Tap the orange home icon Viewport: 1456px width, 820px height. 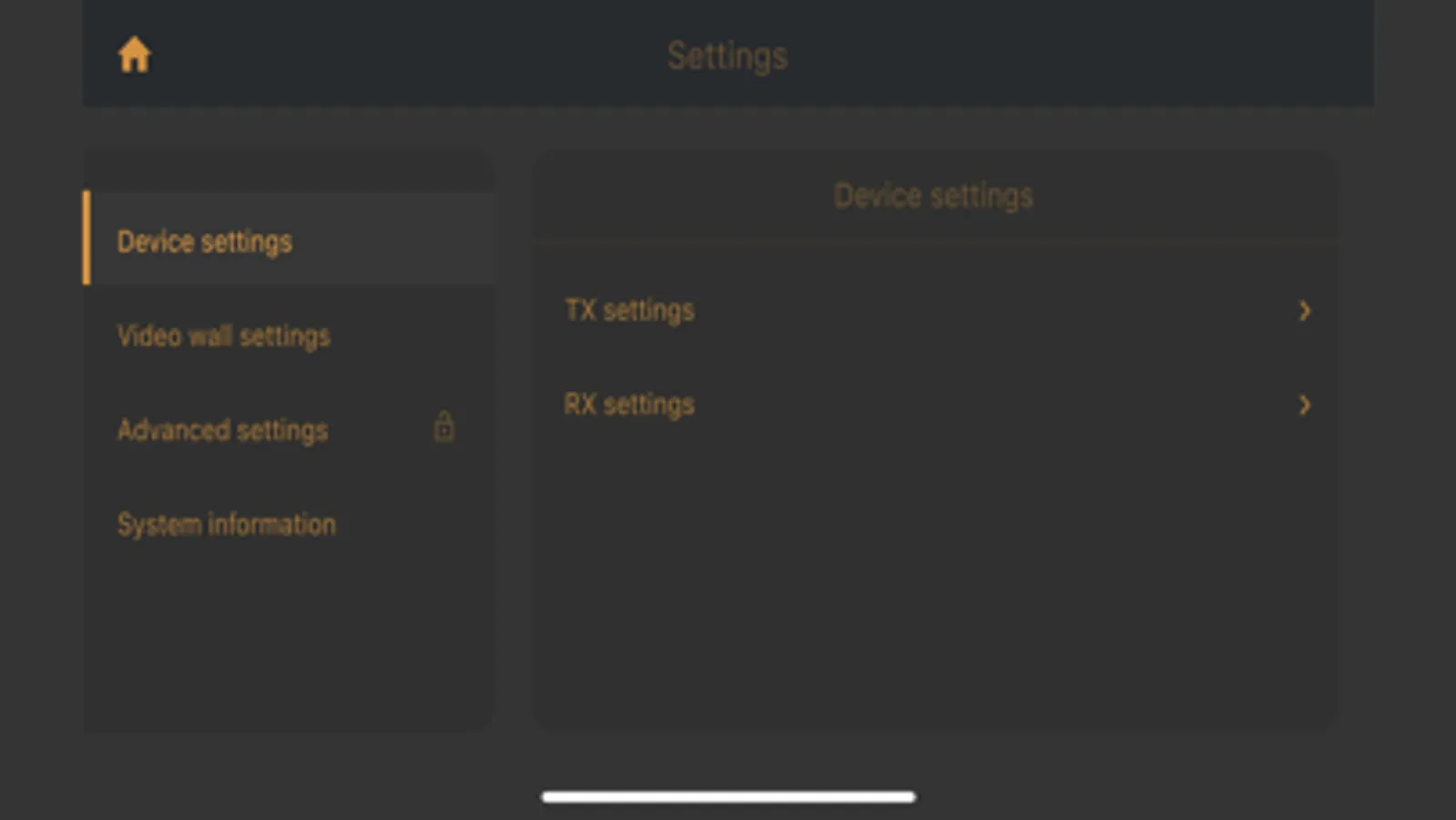tap(134, 55)
